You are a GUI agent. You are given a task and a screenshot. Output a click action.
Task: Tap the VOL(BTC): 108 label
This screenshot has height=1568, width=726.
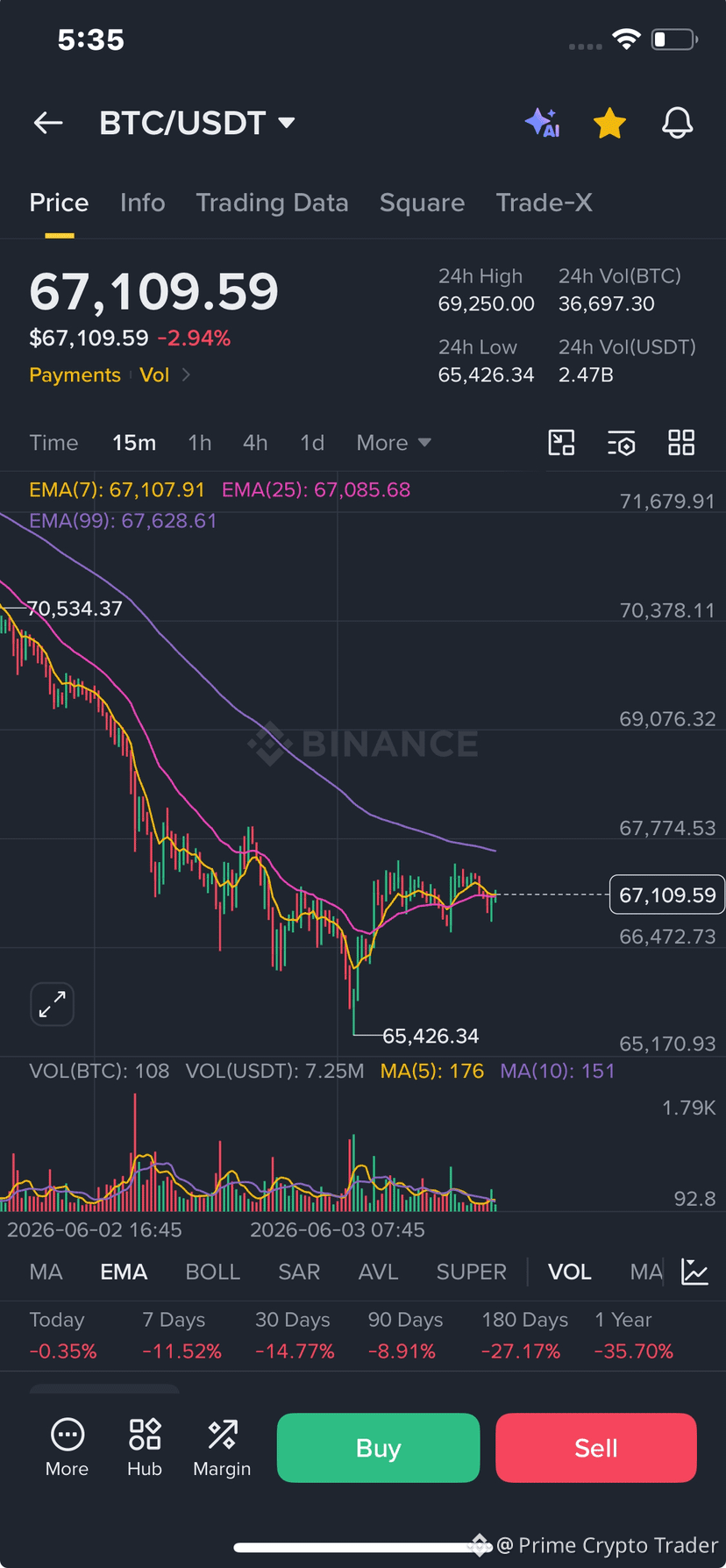click(99, 1071)
